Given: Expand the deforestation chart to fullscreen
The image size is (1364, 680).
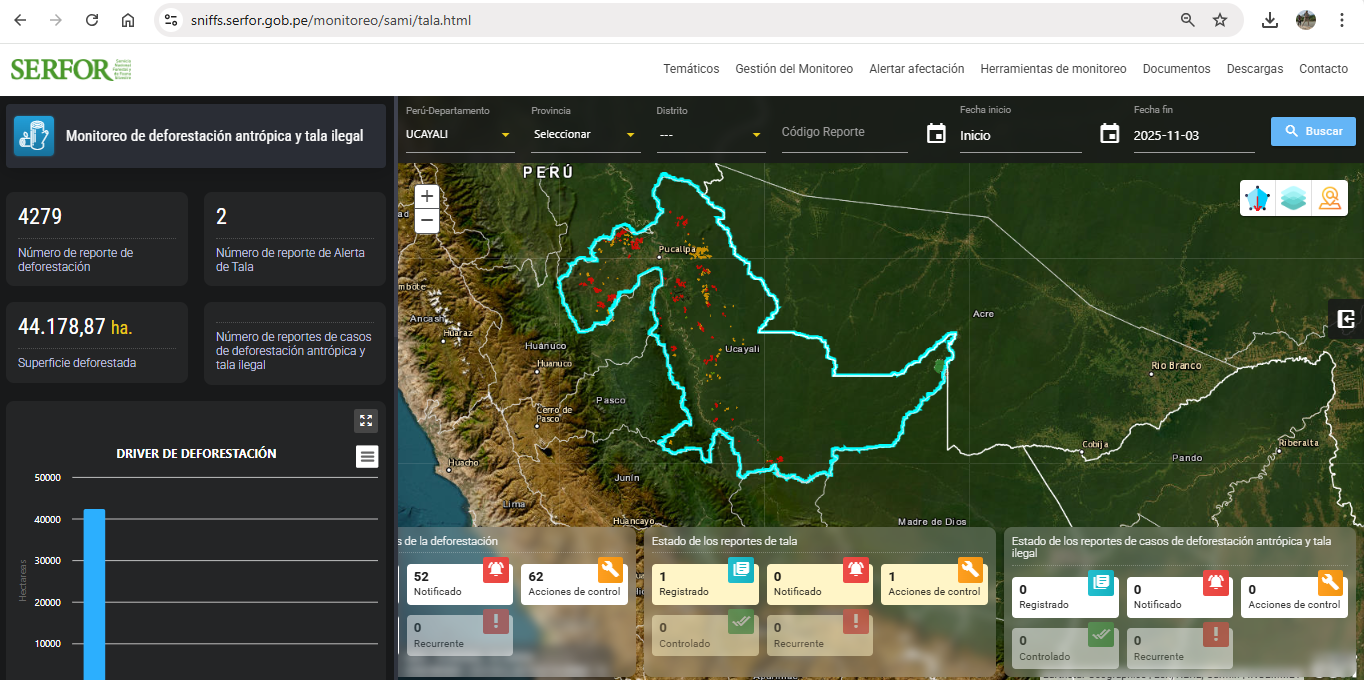Looking at the screenshot, I should pos(366,421).
